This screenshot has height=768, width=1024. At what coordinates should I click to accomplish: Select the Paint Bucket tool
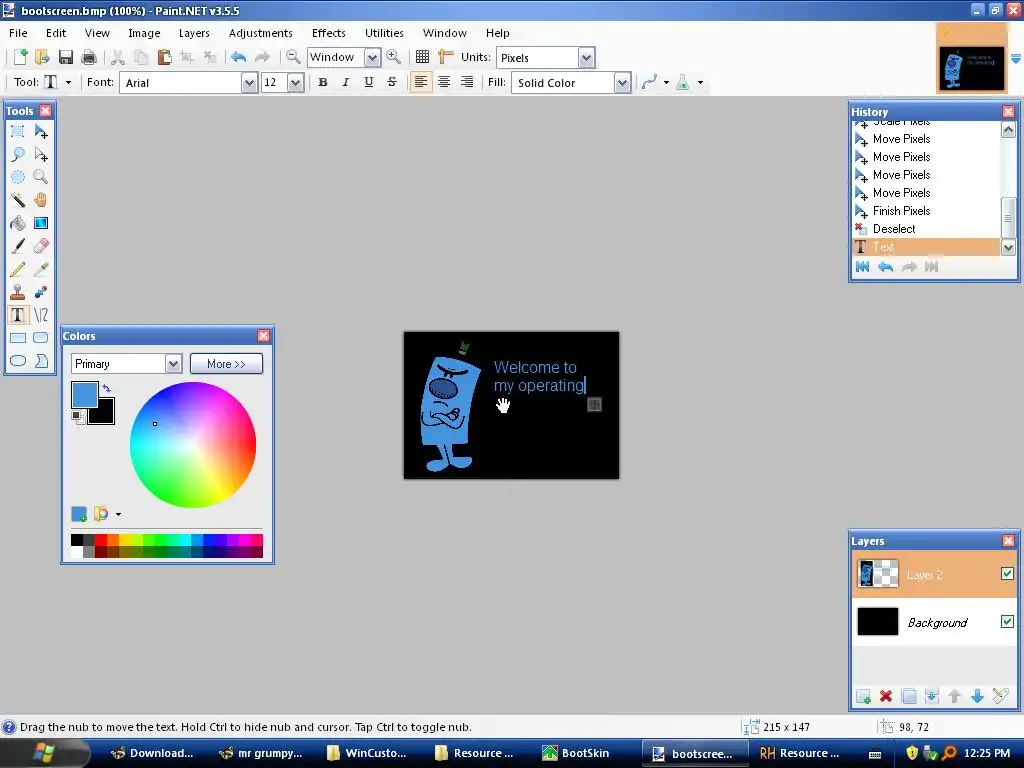[18, 223]
